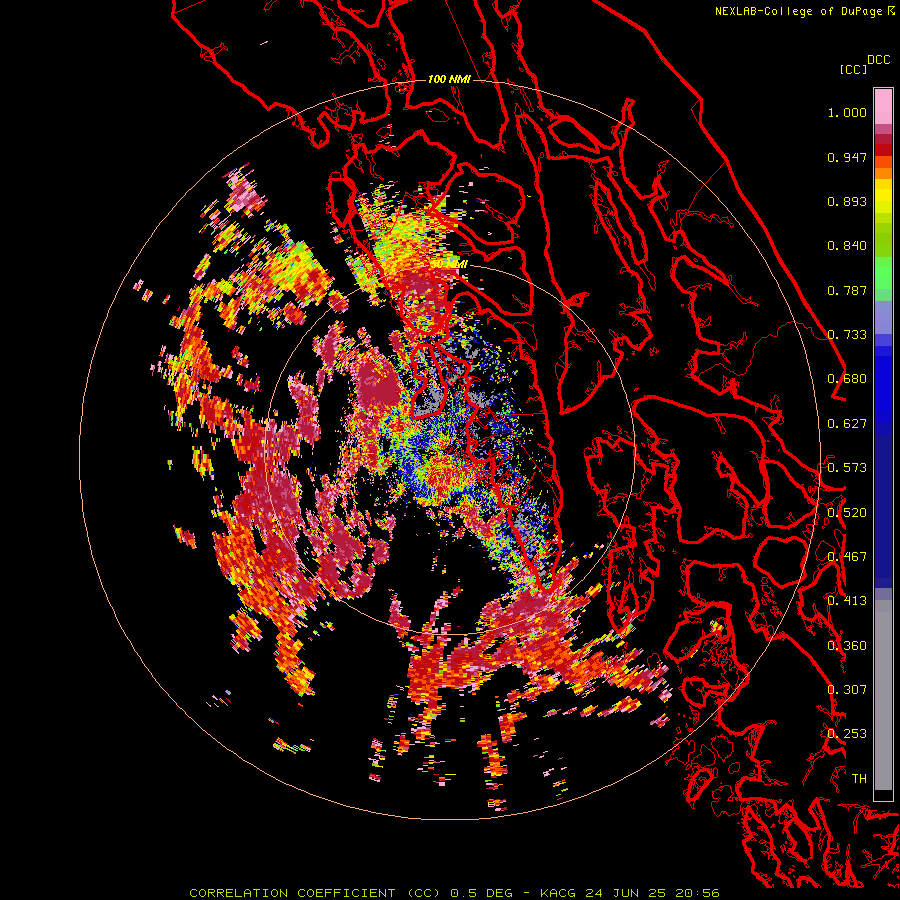The image size is (900, 900).
Task: Click the 0.5 DEG elevation text
Action: coord(481,893)
